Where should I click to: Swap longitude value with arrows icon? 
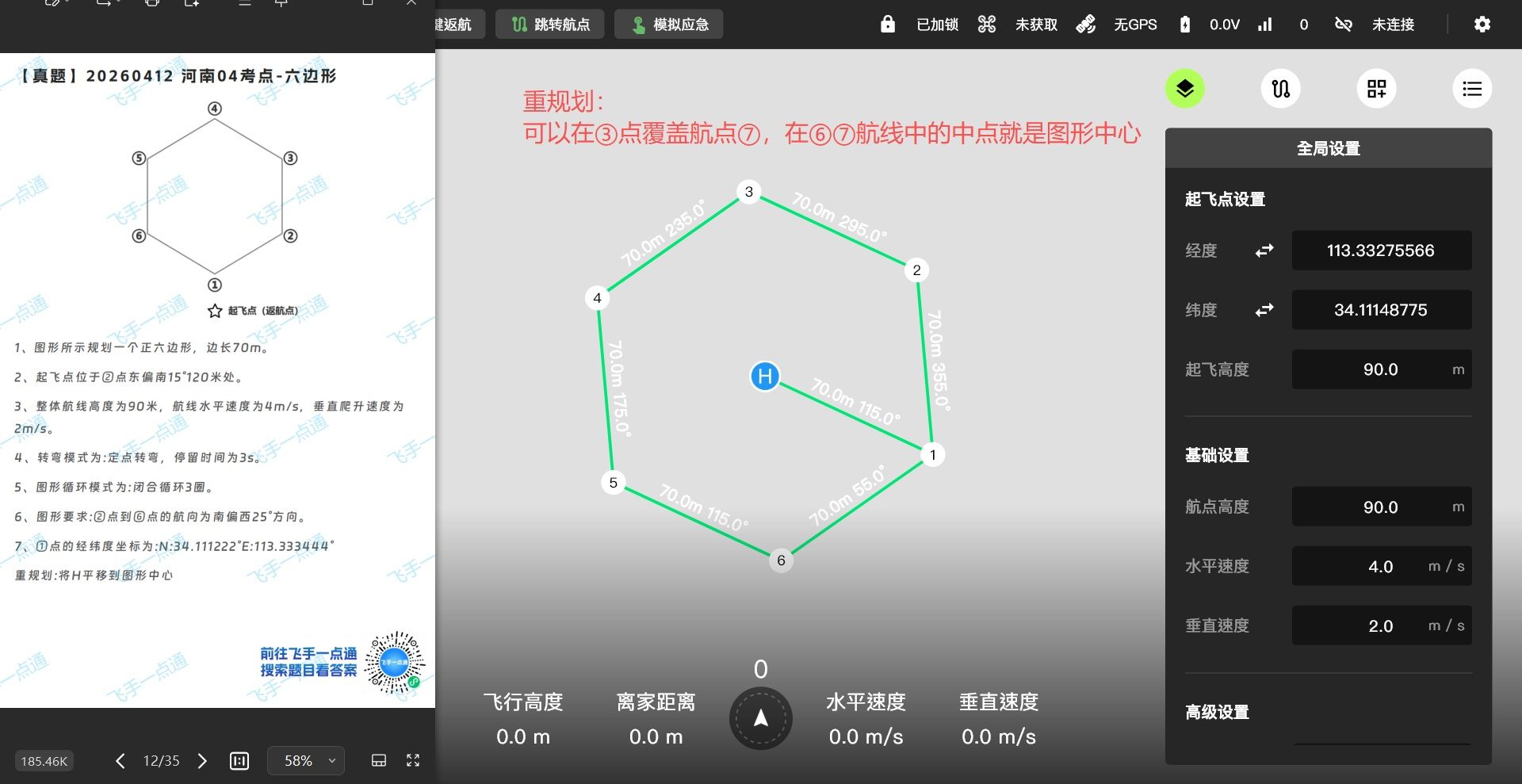pos(1264,250)
